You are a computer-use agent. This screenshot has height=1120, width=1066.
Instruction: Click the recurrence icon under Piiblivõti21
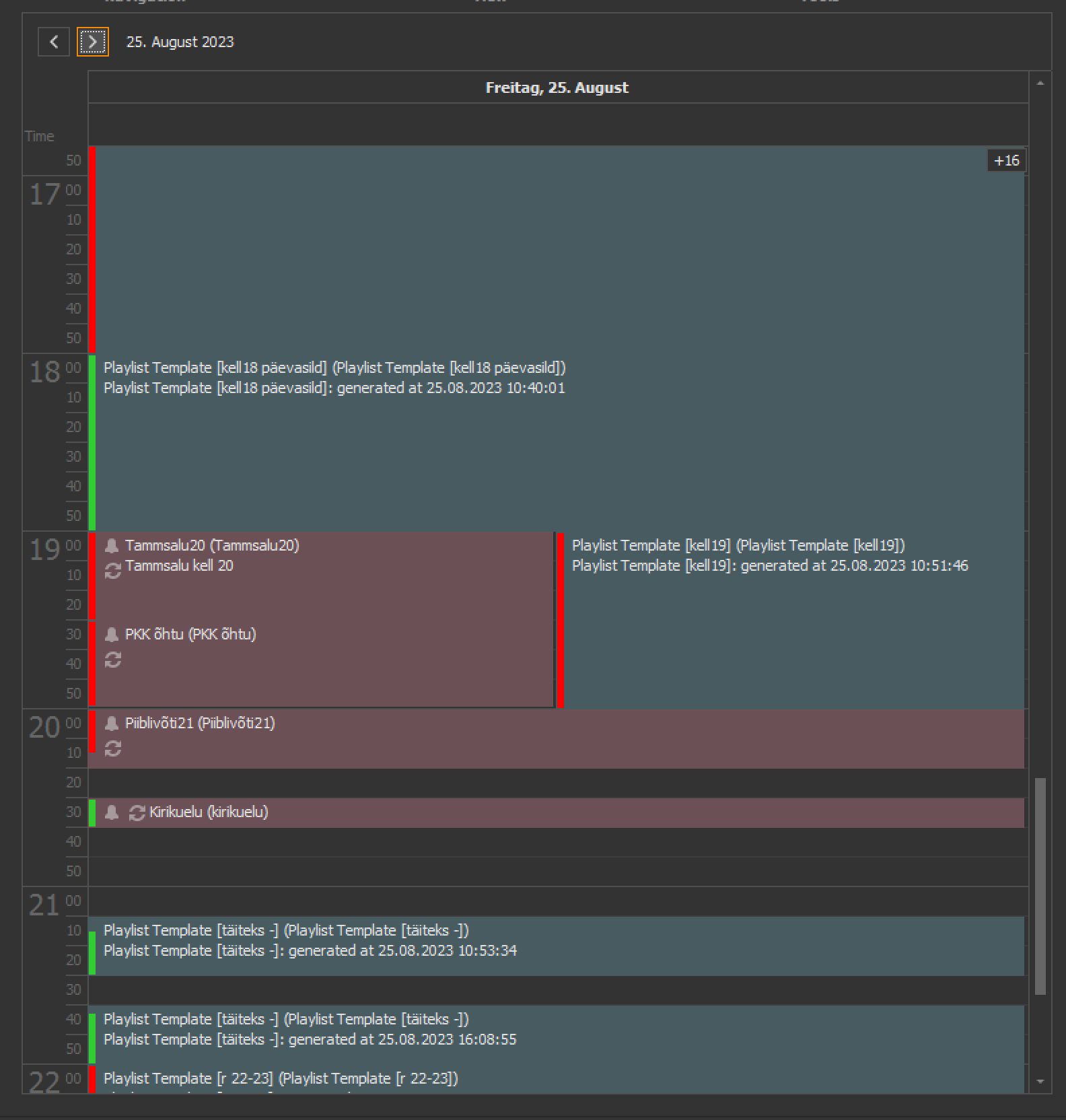[x=113, y=748]
